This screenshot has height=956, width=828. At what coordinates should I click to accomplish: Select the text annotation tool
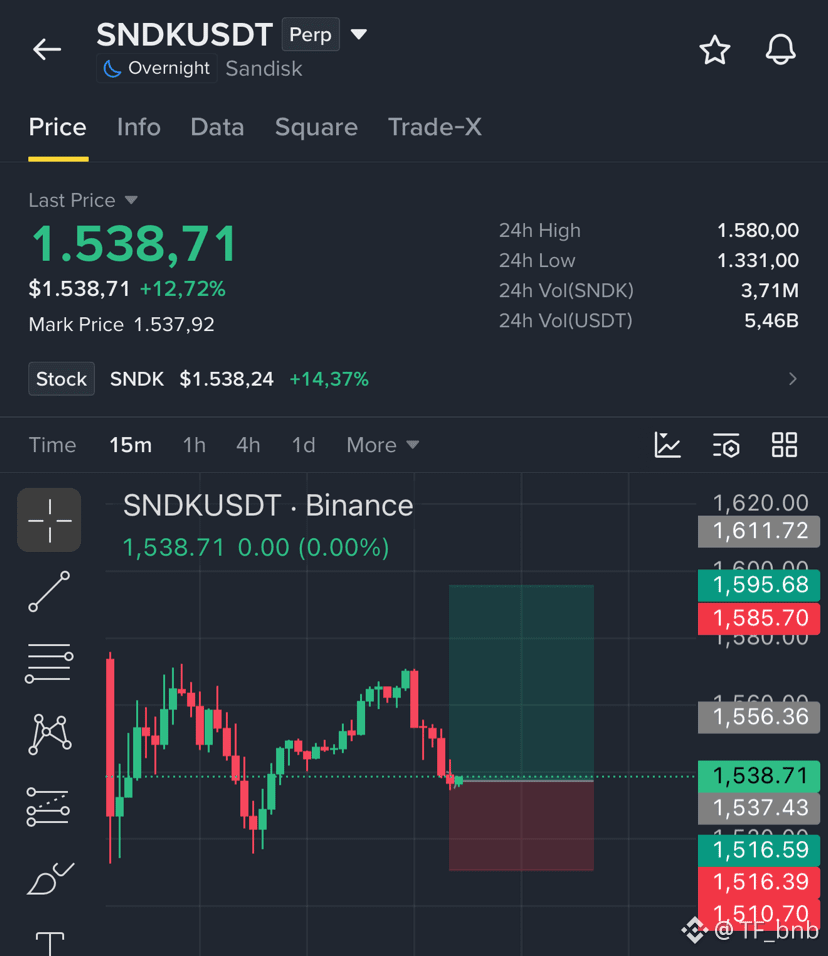pos(49,943)
